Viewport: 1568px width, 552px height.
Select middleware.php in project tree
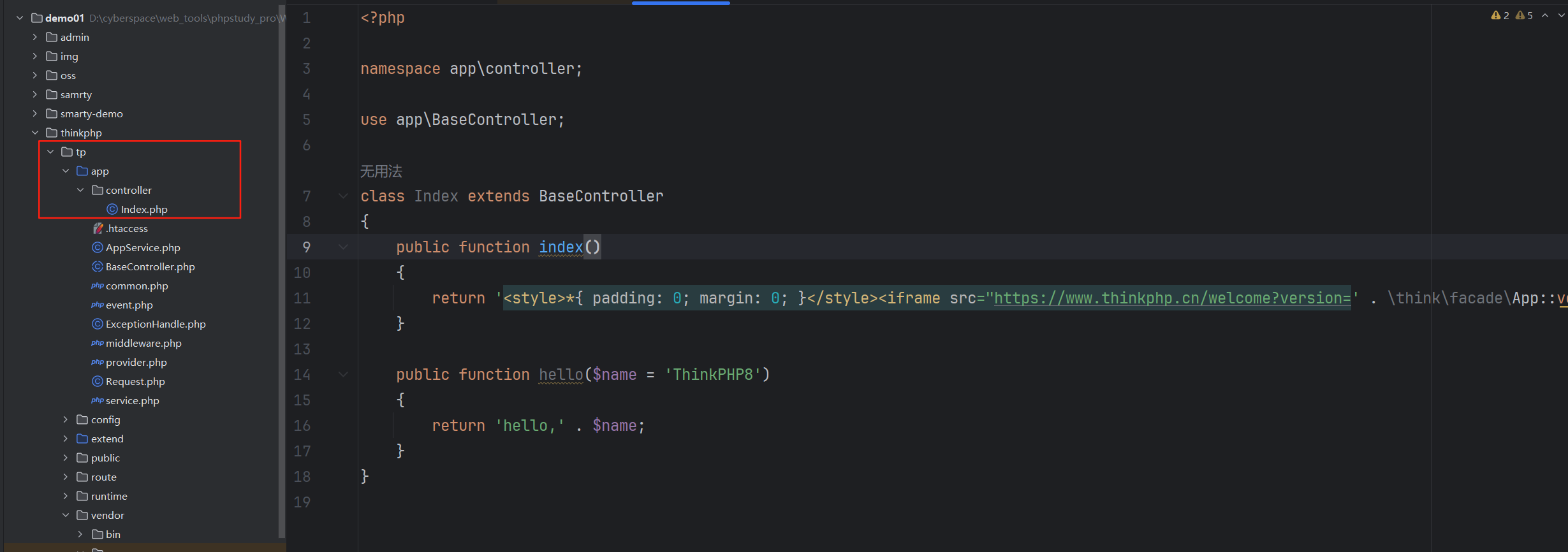pos(143,343)
